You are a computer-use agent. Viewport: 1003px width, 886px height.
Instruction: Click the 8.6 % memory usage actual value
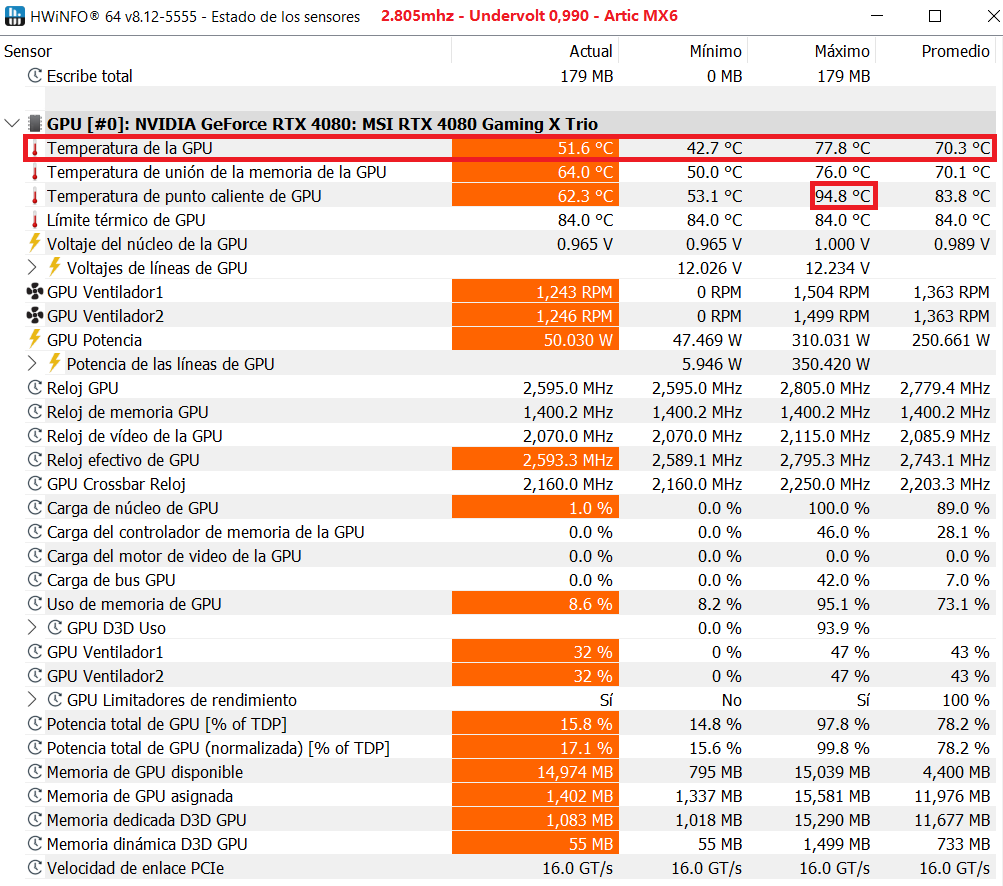pyautogui.click(x=590, y=605)
